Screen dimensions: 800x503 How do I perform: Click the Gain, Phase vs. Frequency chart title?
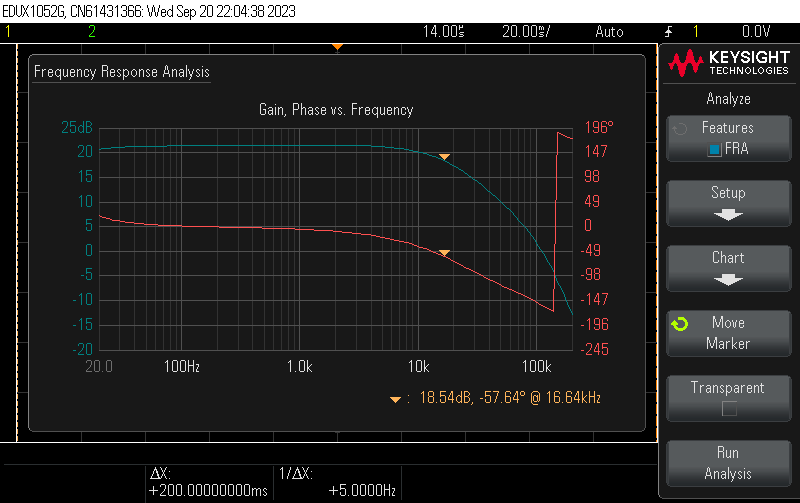point(336,110)
